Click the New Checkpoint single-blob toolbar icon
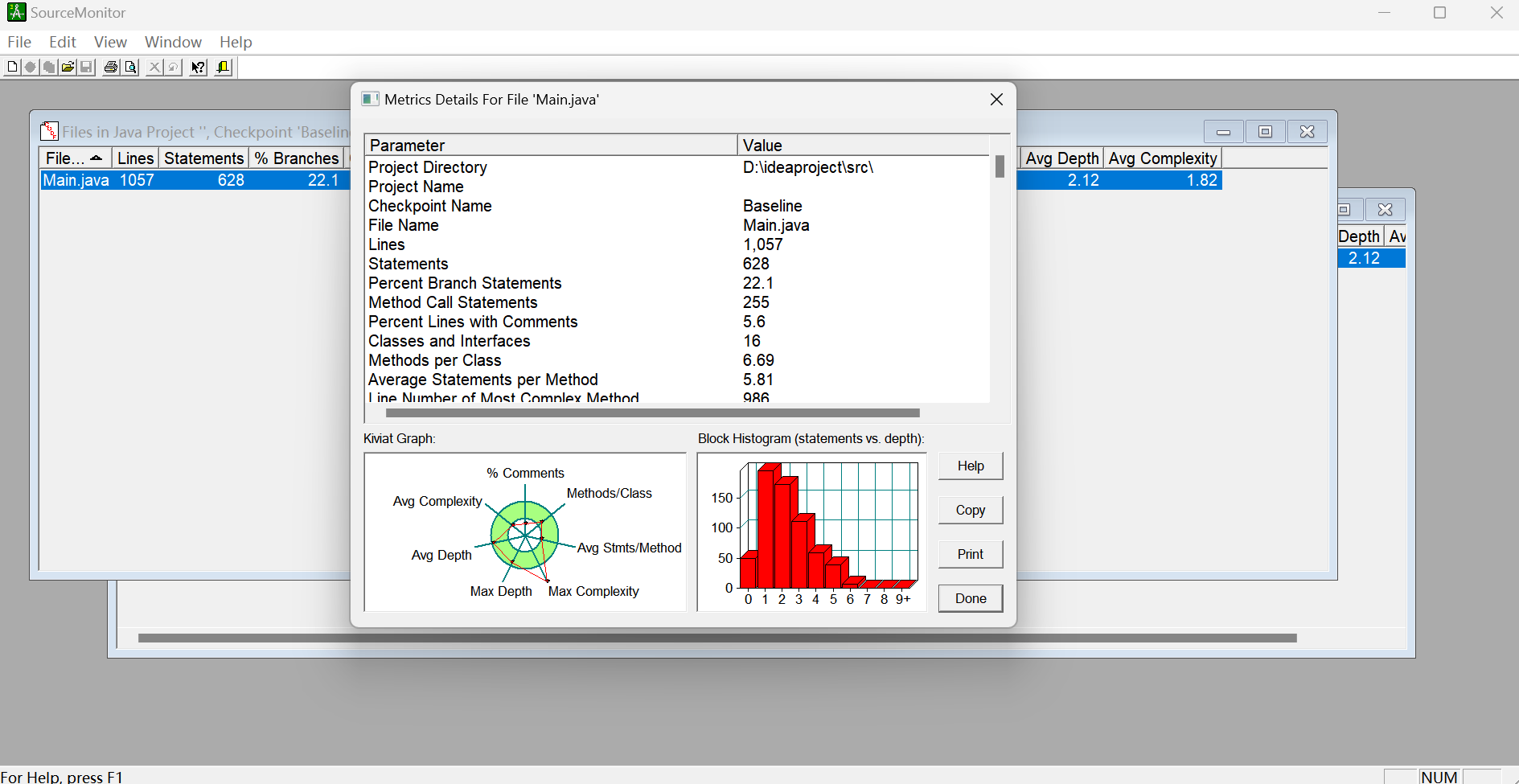Screen dimensions: 1519x784 31,68
